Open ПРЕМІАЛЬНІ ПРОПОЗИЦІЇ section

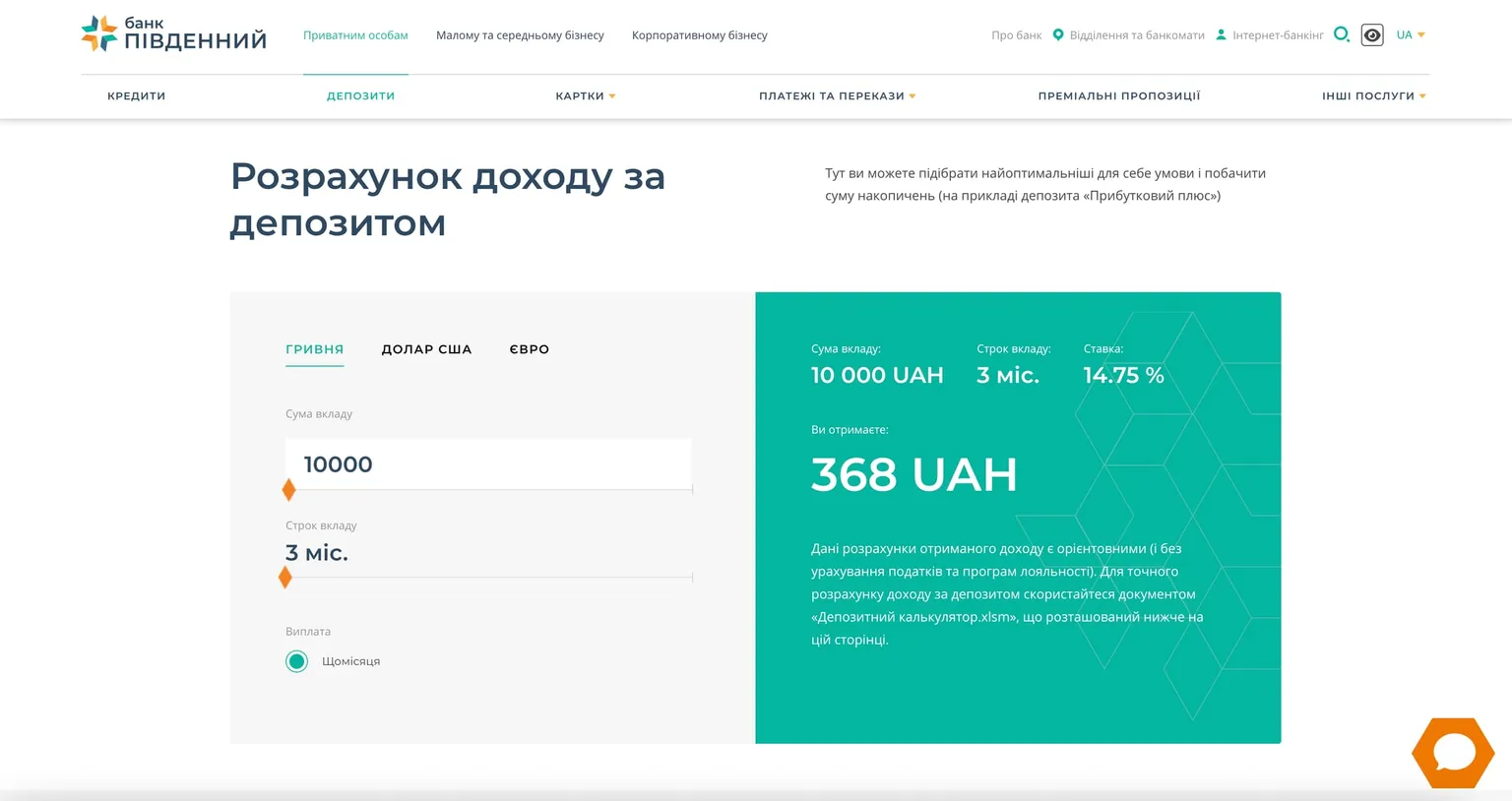[x=1119, y=95]
